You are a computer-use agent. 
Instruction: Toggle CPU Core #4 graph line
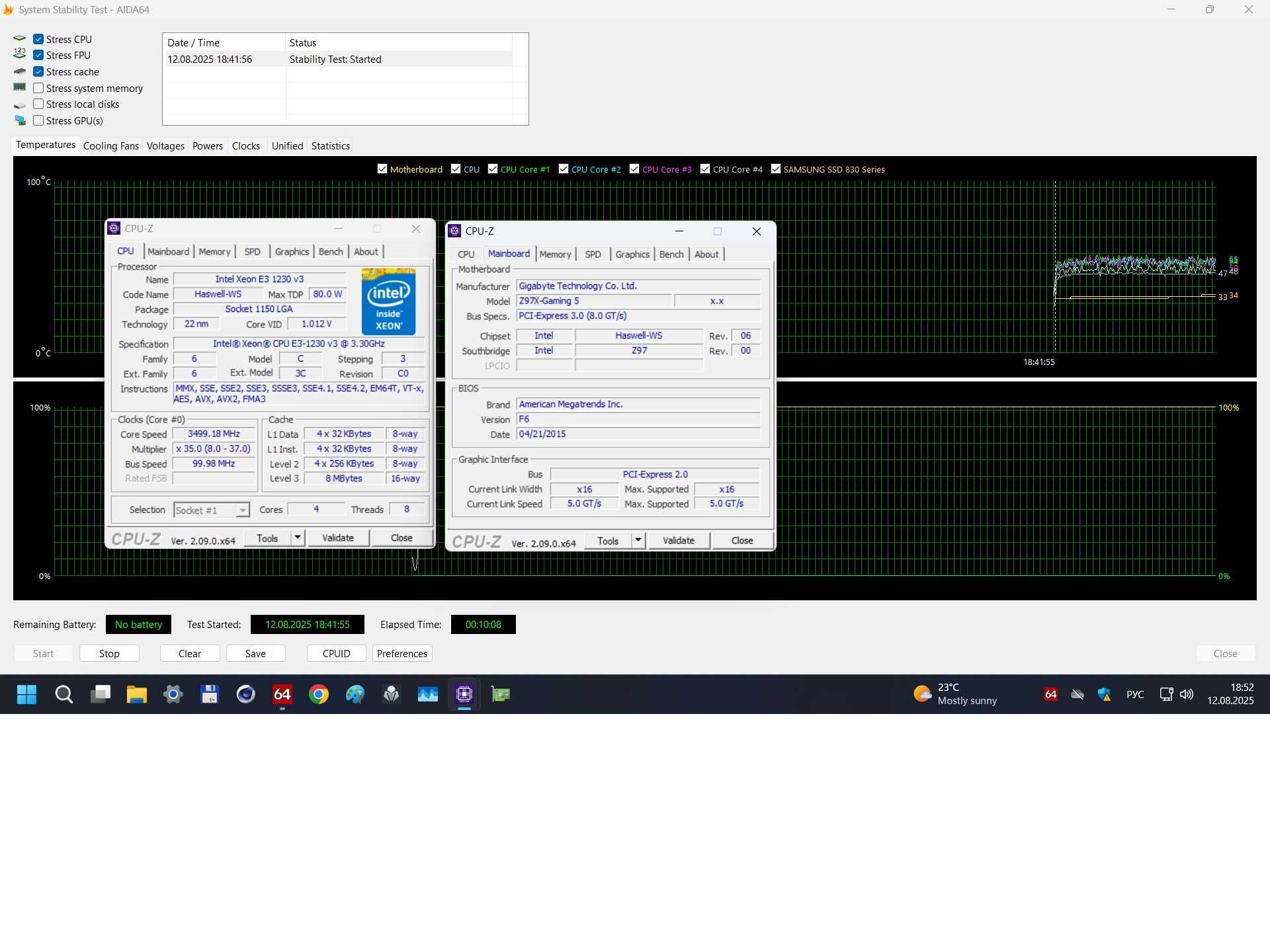click(705, 169)
